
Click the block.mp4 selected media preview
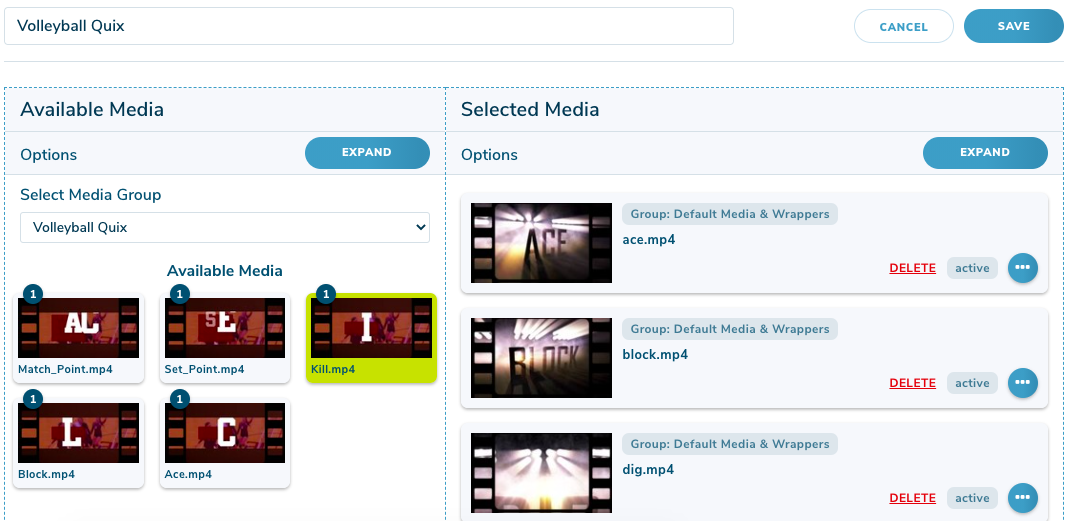coord(541,358)
